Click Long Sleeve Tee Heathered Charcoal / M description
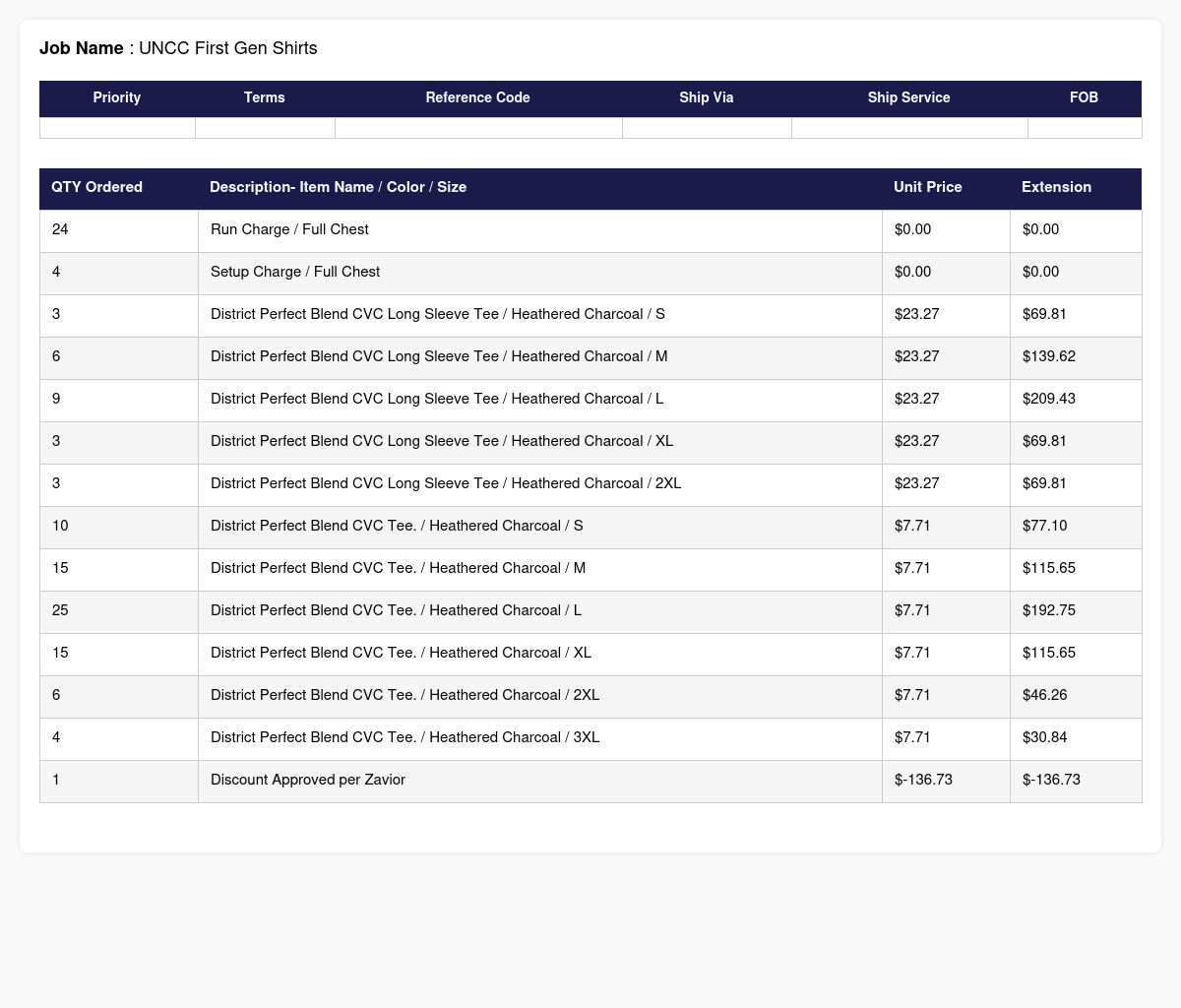Screen dimensions: 1181x1008 click(x=439, y=356)
